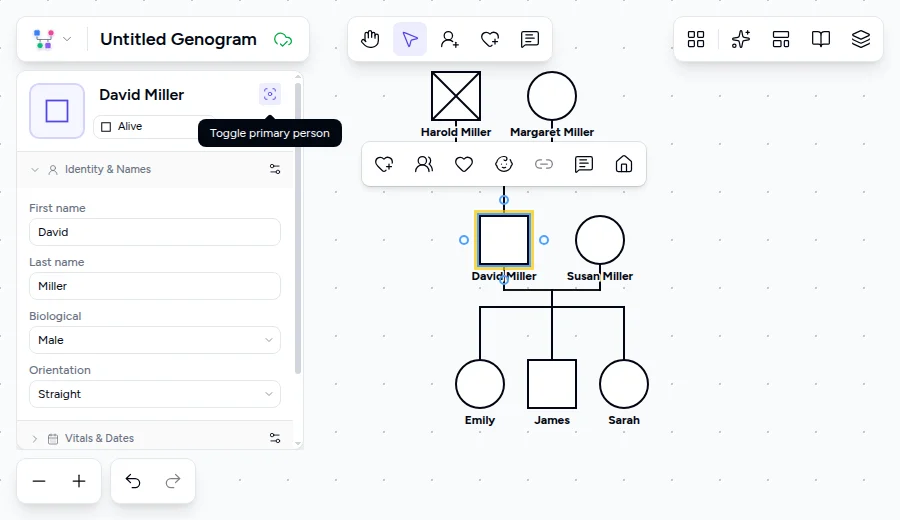Screen dimensions: 900x520
Task: Zoom out with the minus button
Action: click(x=39, y=481)
